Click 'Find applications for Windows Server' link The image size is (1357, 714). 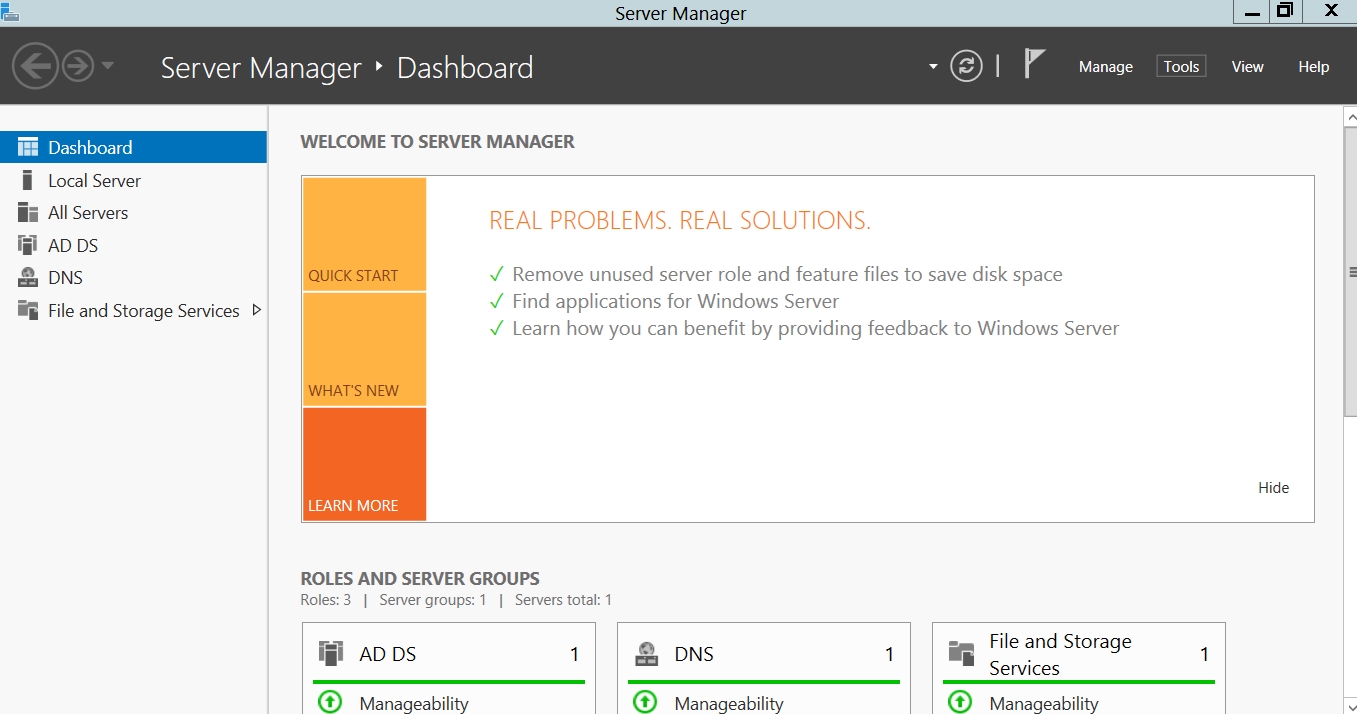(x=675, y=301)
